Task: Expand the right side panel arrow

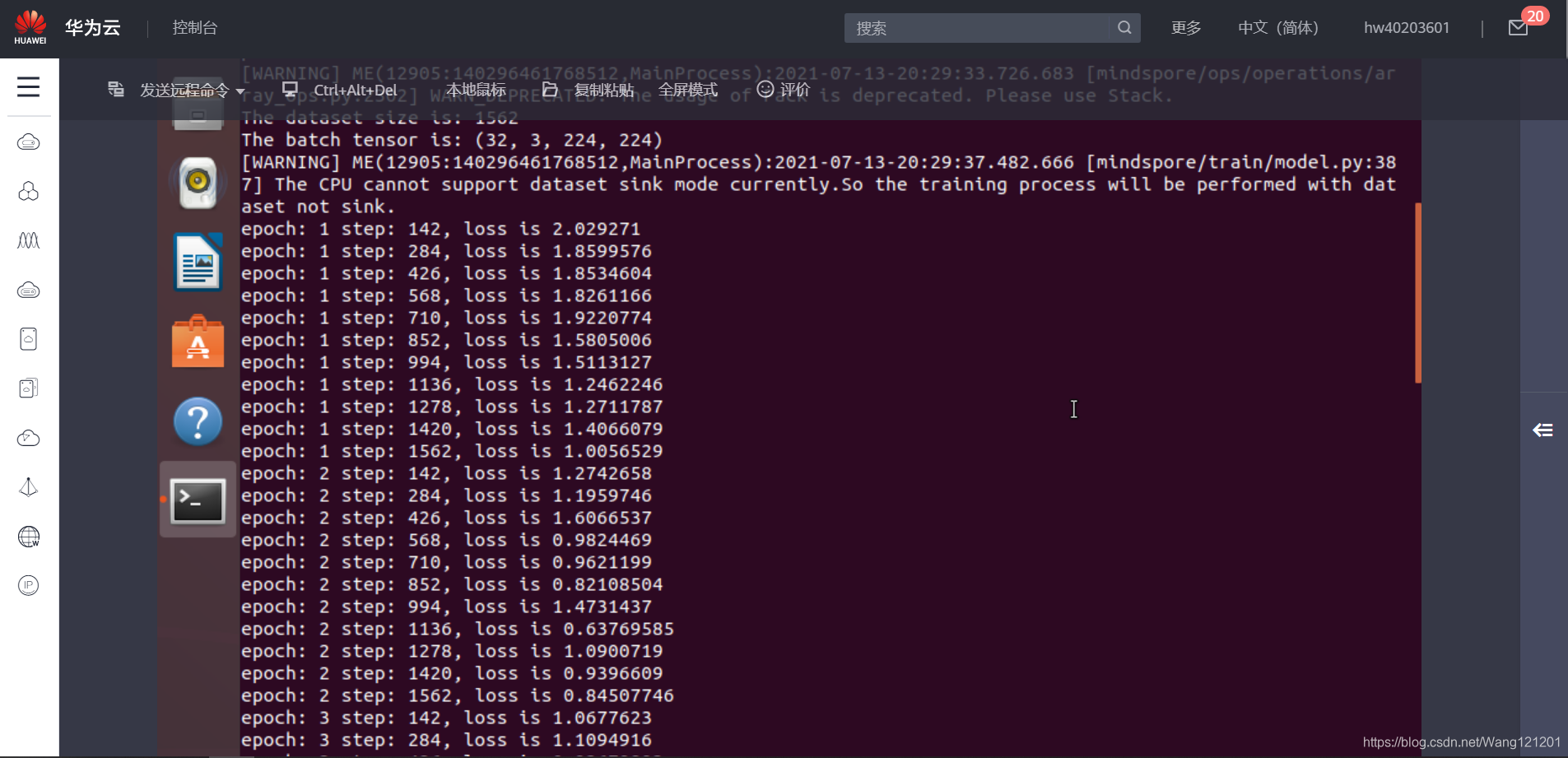Action: tap(1543, 430)
